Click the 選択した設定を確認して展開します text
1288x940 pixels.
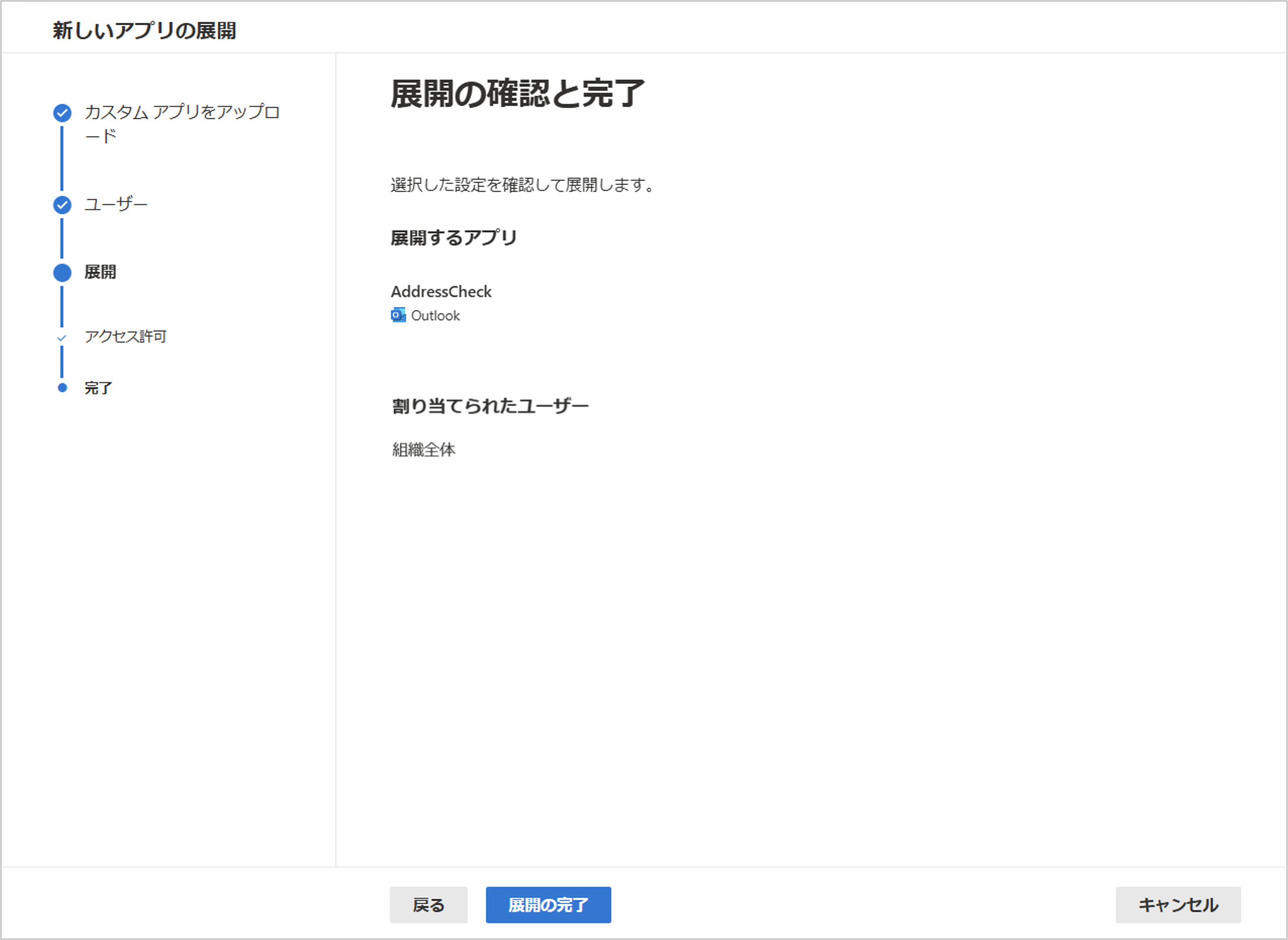click(523, 185)
